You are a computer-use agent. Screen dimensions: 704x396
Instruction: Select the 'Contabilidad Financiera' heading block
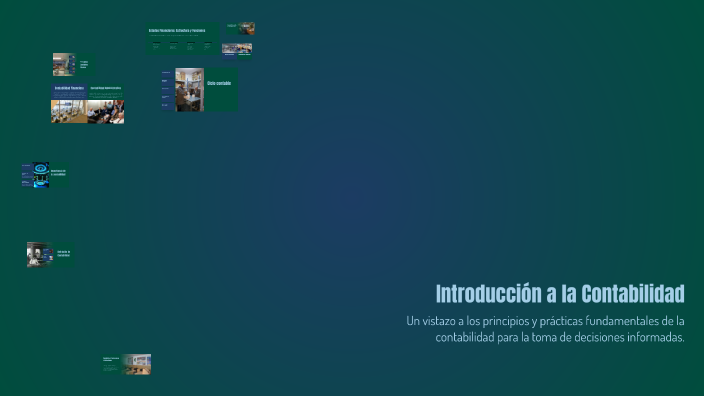[x=69, y=92]
